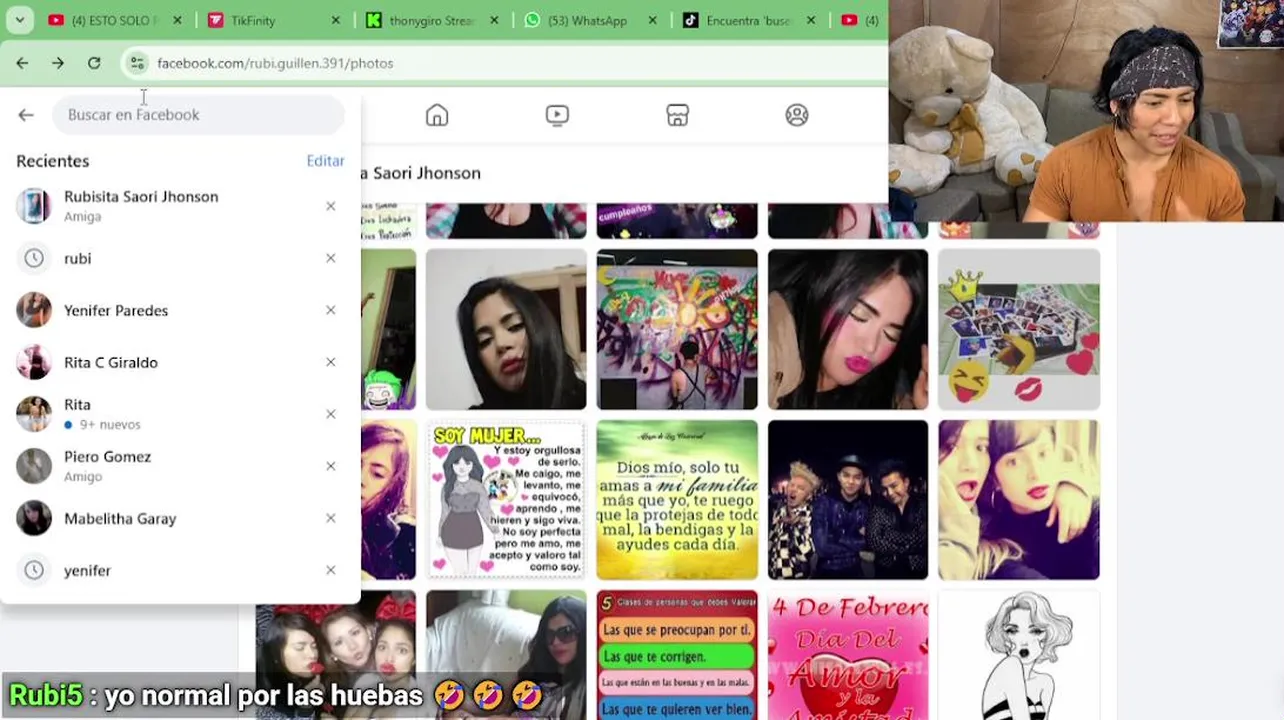Open Facebook Home icon
This screenshot has width=1284, height=720.
point(437,115)
